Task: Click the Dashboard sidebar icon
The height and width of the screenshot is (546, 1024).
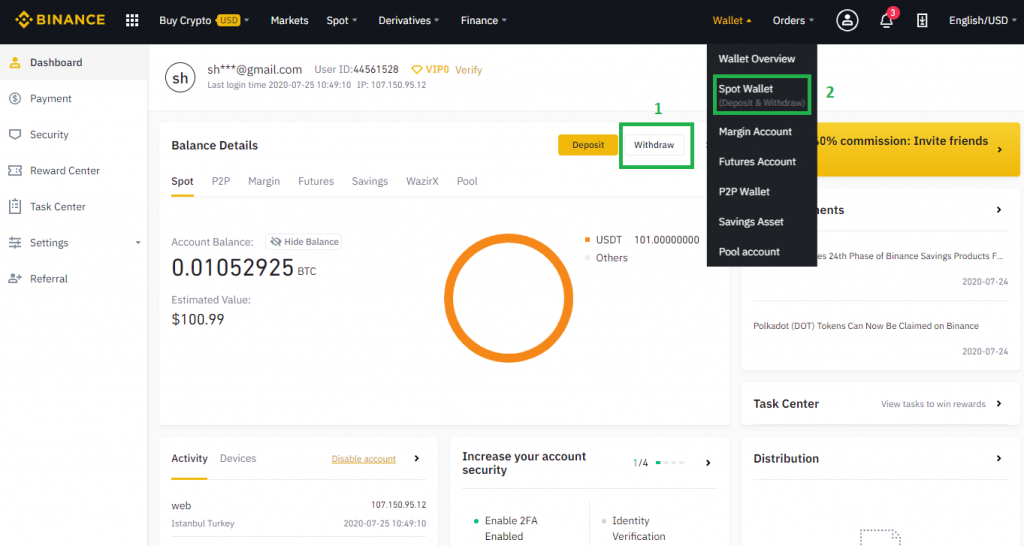Action: pyautogui.click(x=15, y=63)
